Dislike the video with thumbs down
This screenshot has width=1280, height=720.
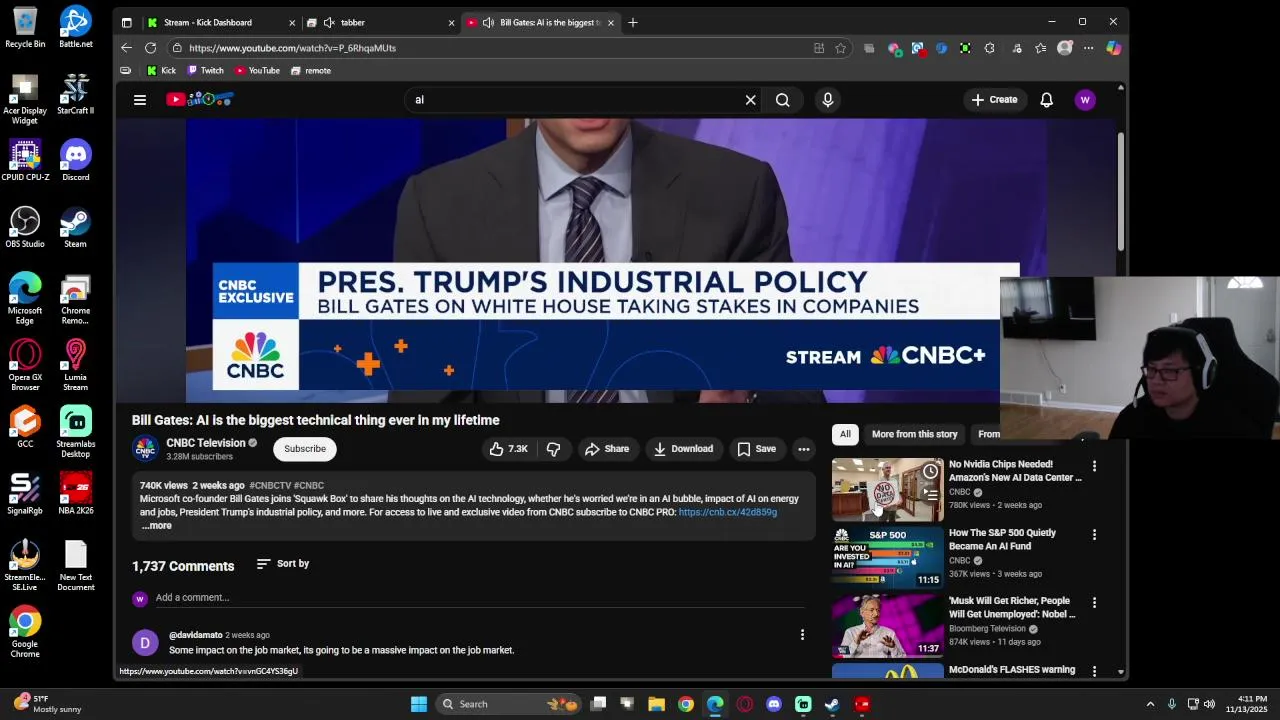pyautogui.click(x=553, y=449)
